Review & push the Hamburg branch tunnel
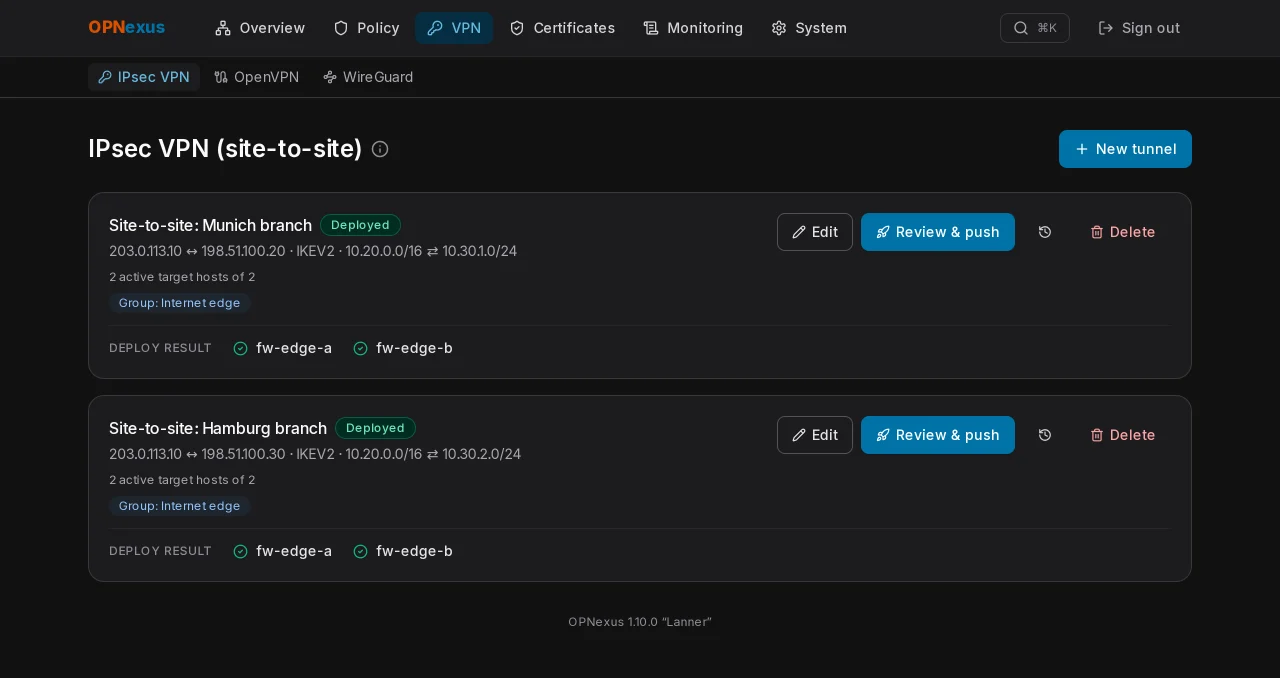The height and width of the screenshot is (678, 1280). coord(938,435)
